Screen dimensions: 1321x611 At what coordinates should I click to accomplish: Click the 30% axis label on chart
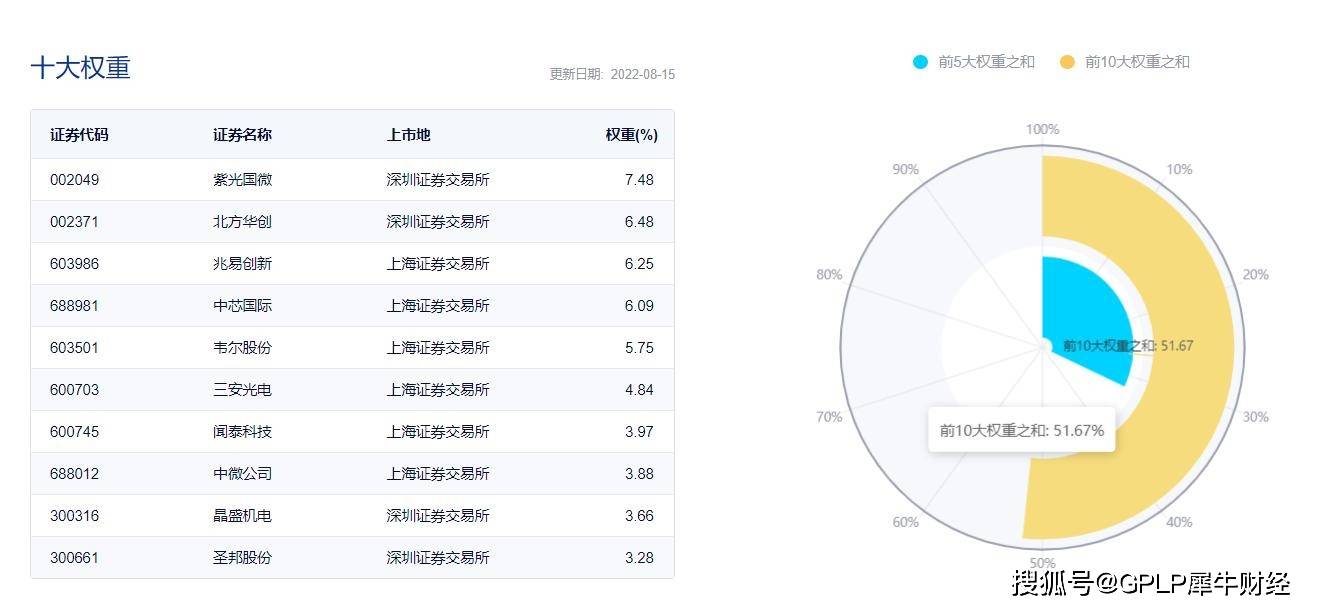pyautogui.click(x=1255, y=417)
